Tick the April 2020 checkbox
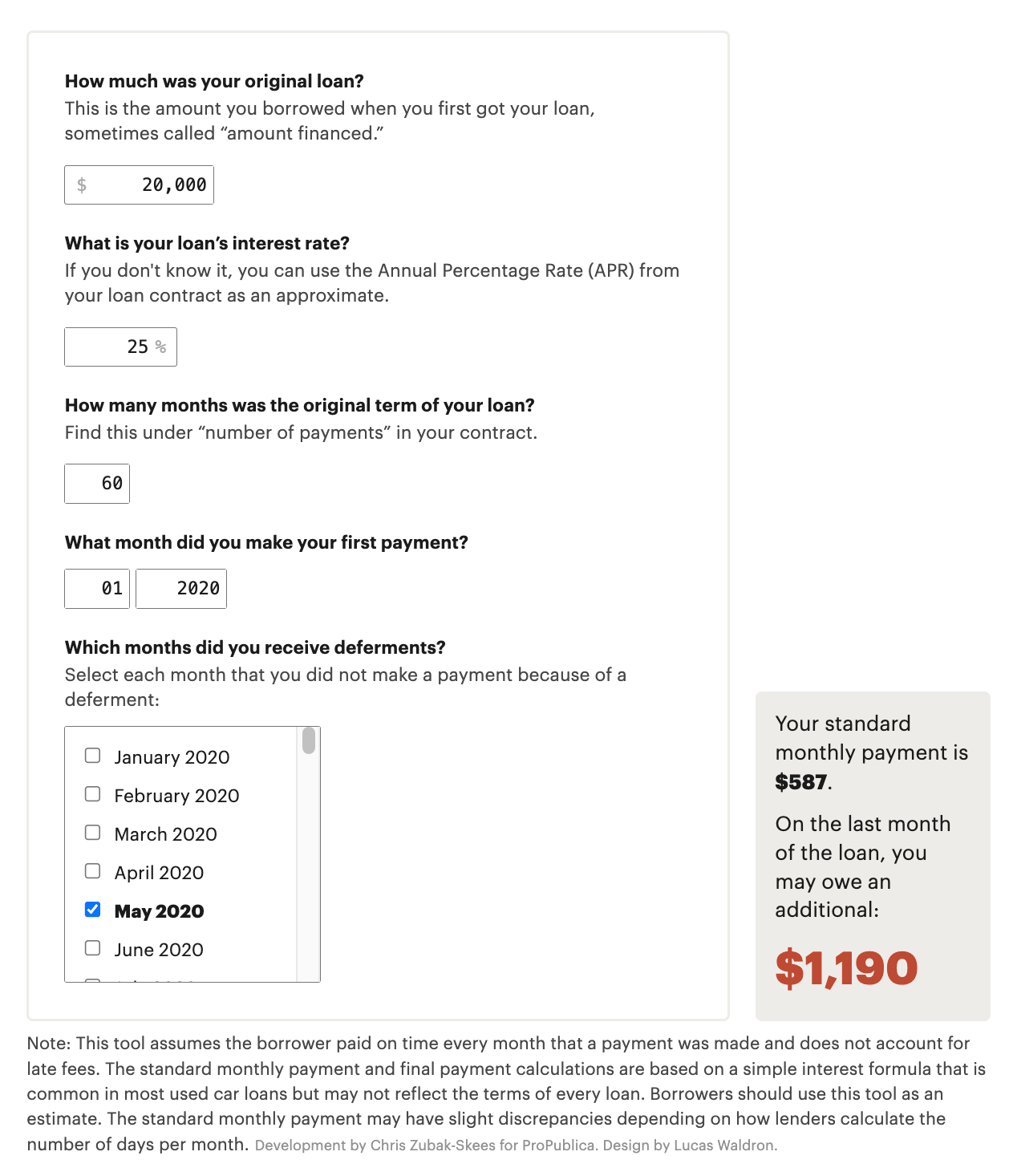 tap(93, 871)
